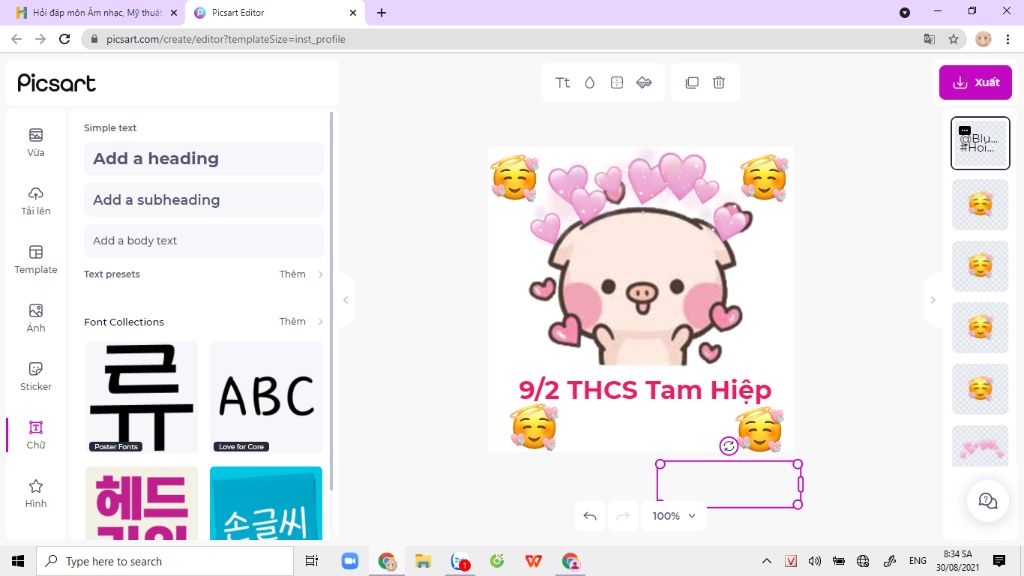Collapse the left text panel

(346, 300)
